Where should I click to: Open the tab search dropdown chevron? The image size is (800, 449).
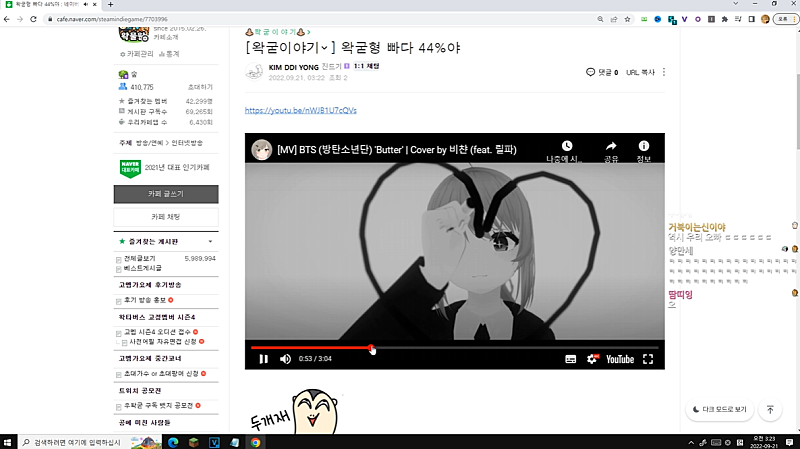click(735, 4)
